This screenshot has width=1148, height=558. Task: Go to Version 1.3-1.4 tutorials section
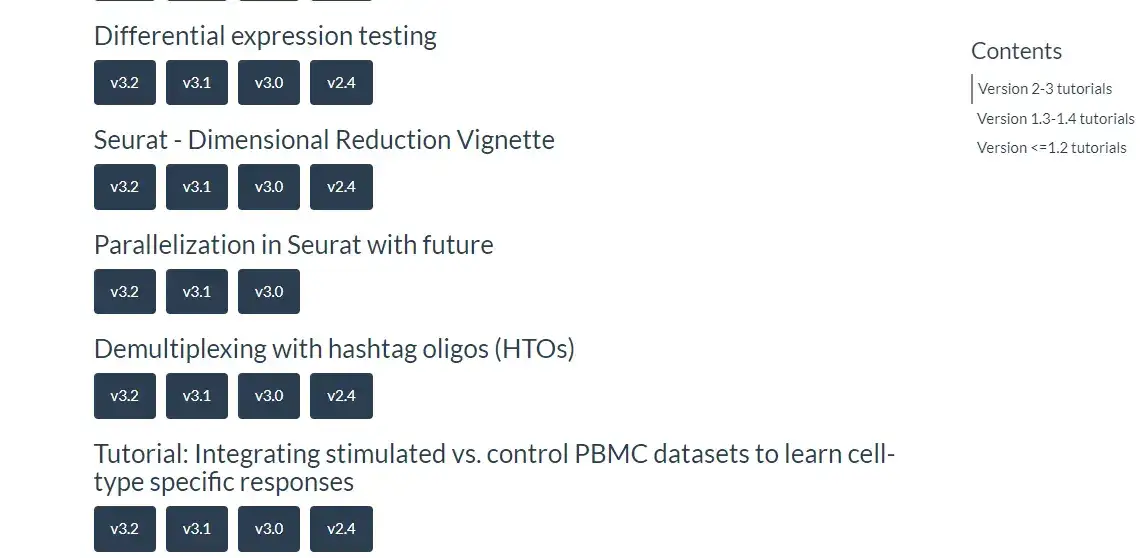(1055, 119)
